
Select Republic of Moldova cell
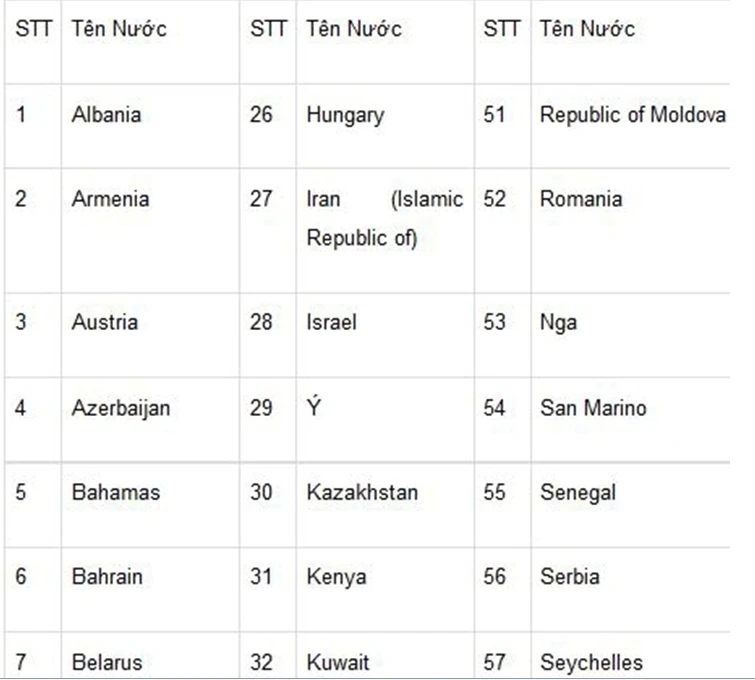coord(632,114)
